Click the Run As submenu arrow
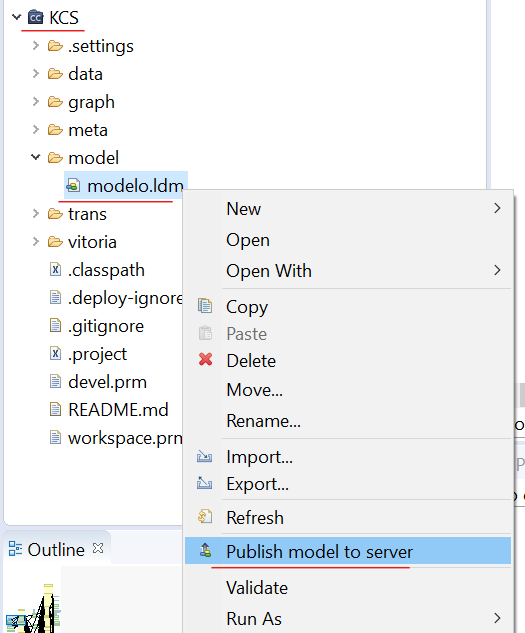This screenshot has height=633, width=525. [x=497, y=618]
